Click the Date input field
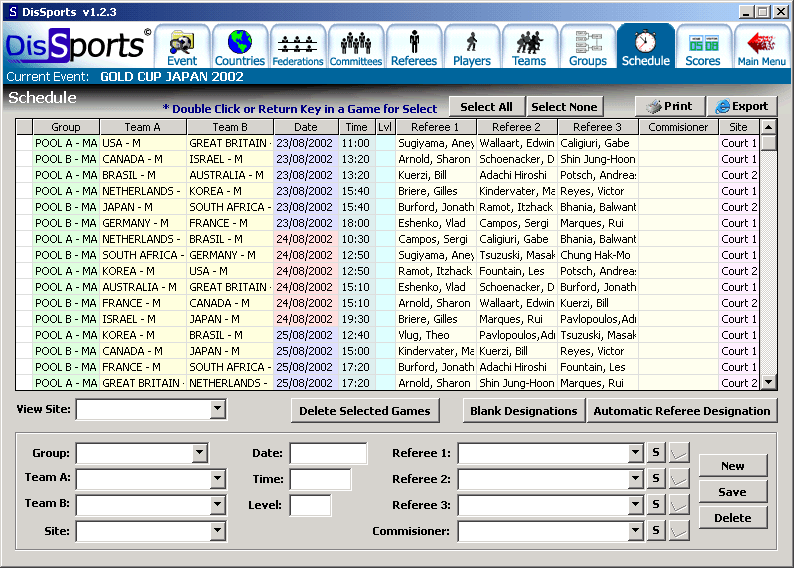794x568 pixels. [329, 453]
